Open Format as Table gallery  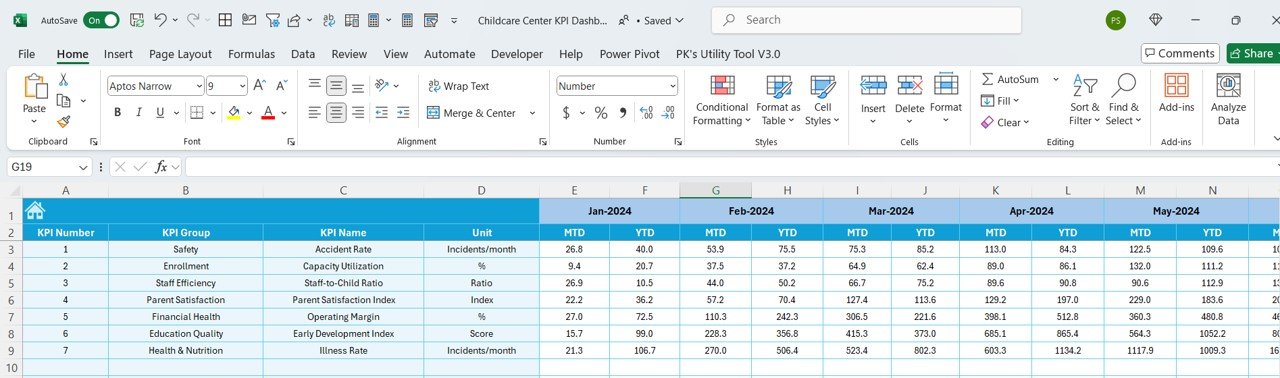coord(778,100)
